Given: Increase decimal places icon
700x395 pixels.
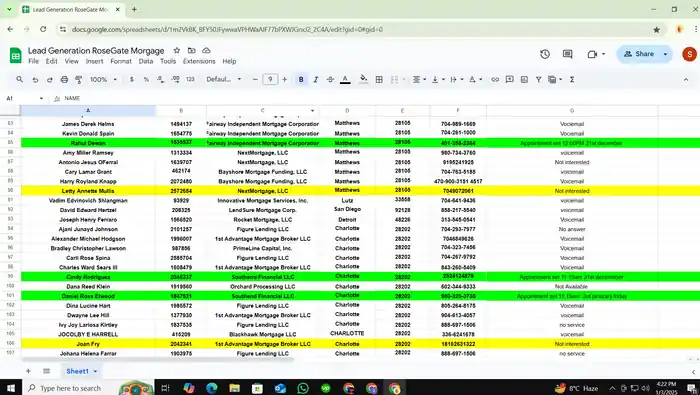Looking at the screenshot, I should 175,79.
